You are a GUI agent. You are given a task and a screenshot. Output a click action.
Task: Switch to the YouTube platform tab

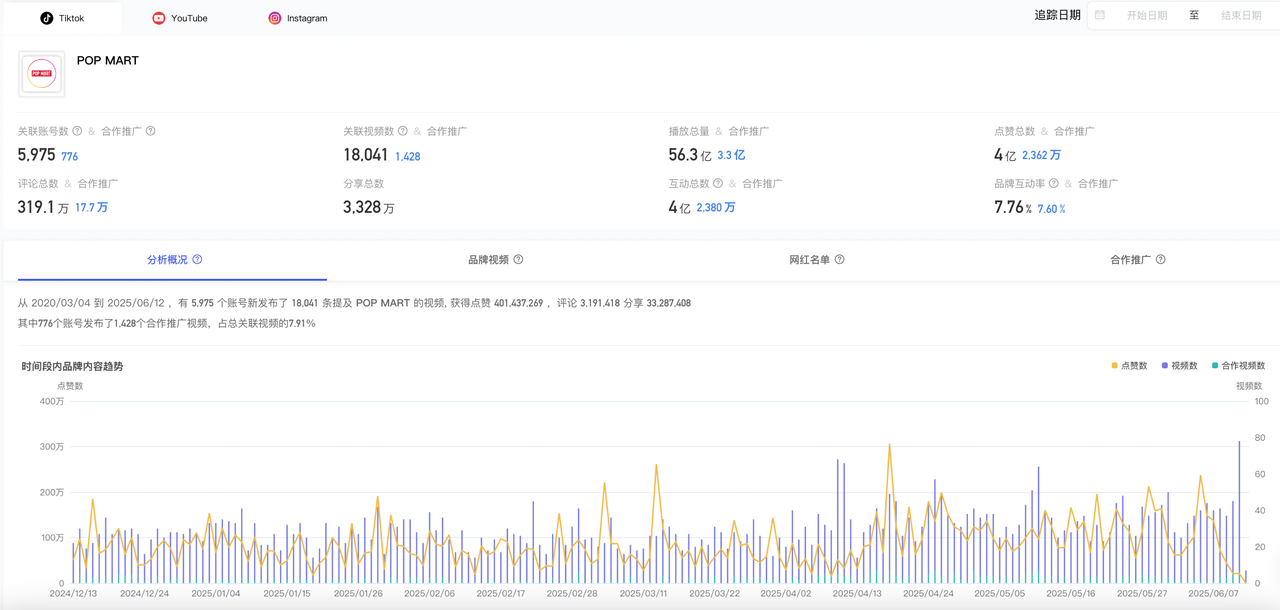[180, 18]
